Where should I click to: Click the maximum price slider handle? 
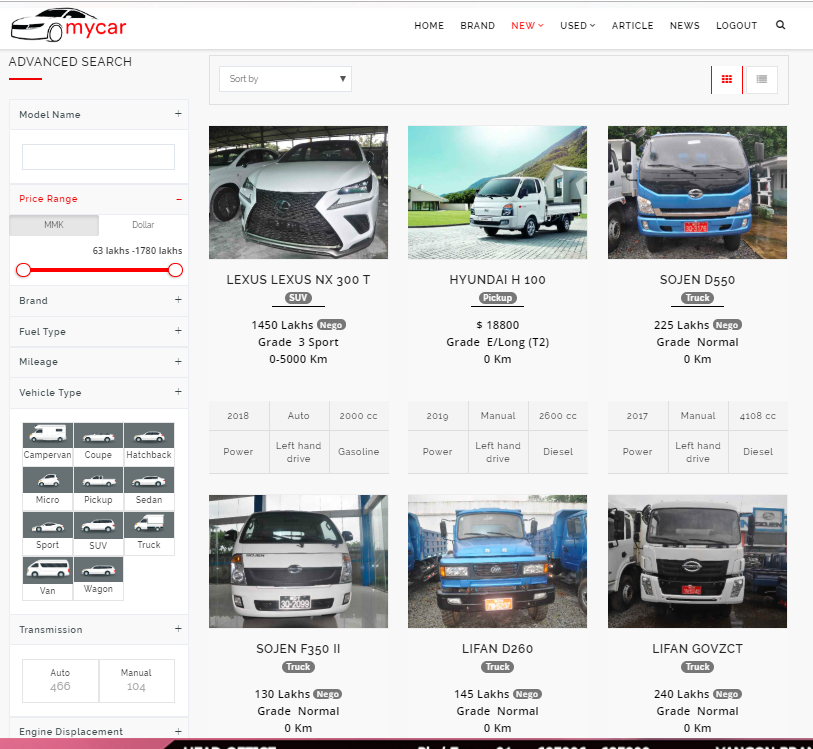click(x=176, y=270)
